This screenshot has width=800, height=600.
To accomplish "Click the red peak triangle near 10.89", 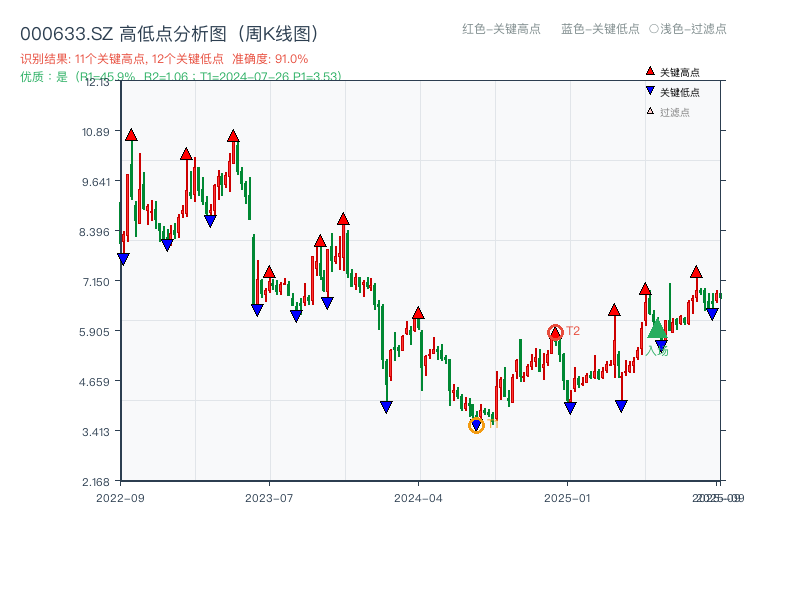I will coord(130,133).
